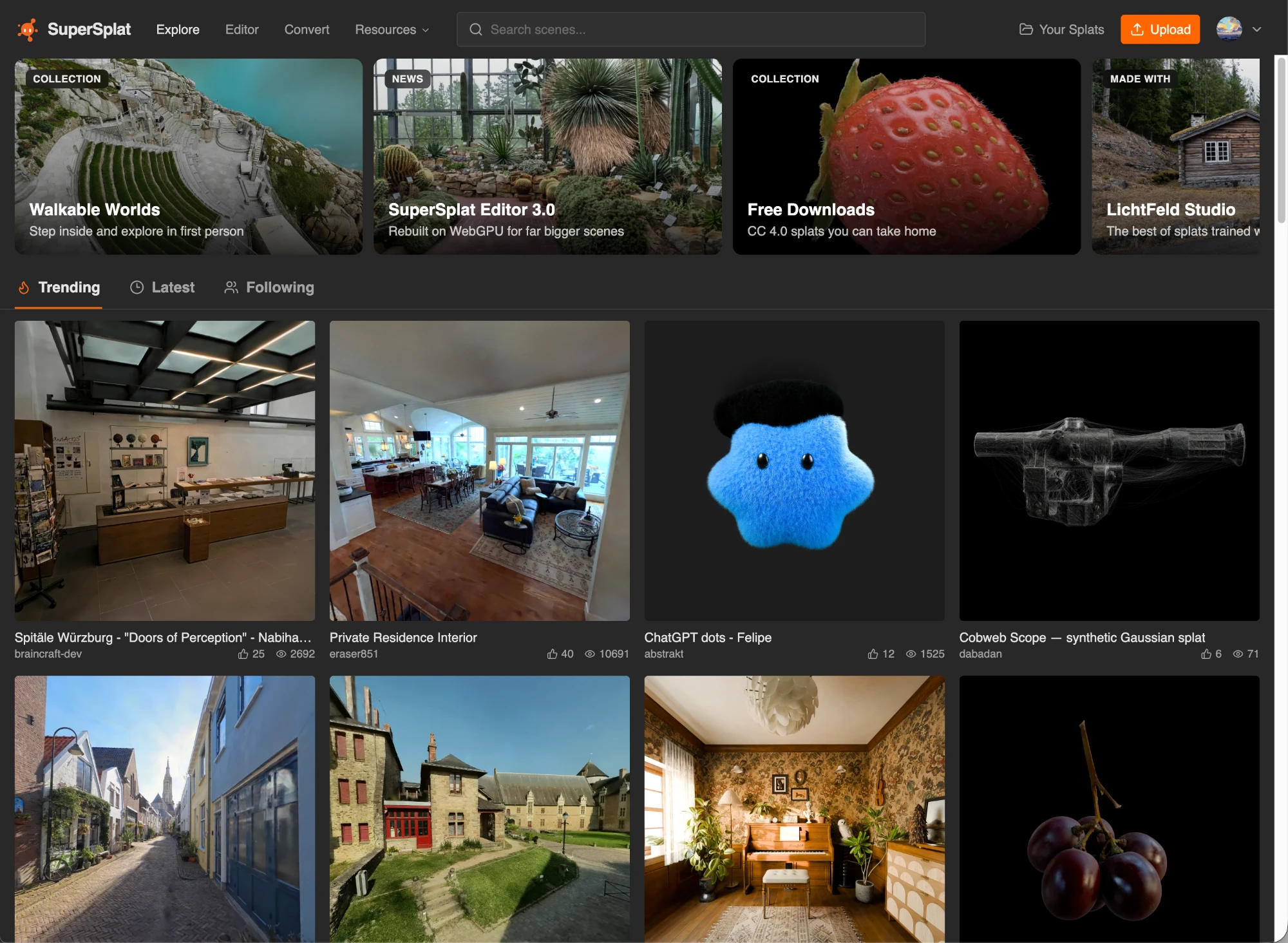Like the Cobweb Scope scene
1288x943 pixels.
point(1206,654)
